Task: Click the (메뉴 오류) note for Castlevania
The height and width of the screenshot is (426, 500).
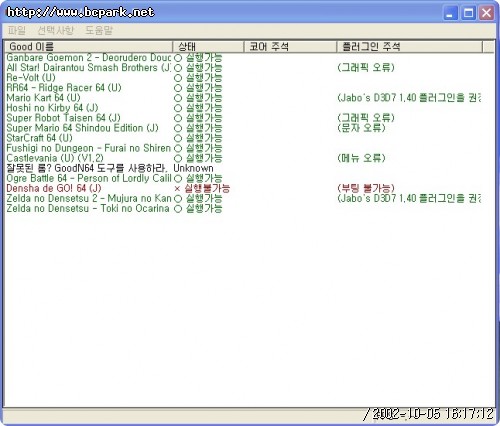Action: pos(361,158)
